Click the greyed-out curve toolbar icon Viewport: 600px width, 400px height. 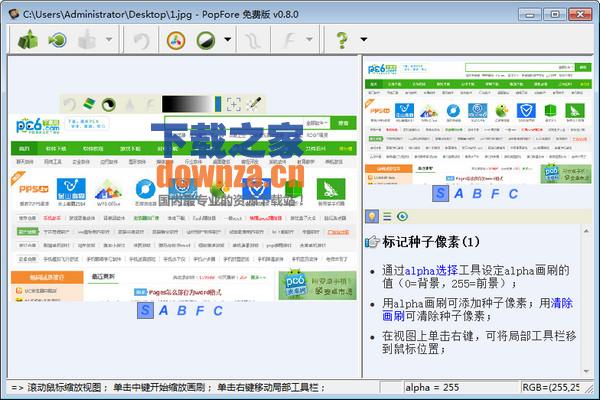pos(253,40)
